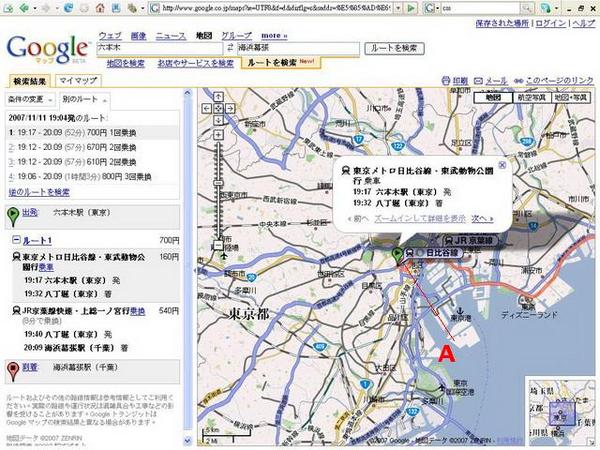The height and width of the screenshot is (450, 600).
Task: Click the sidebar scroll down arrow
Action: pyautogui.click(x=188, y=440)
